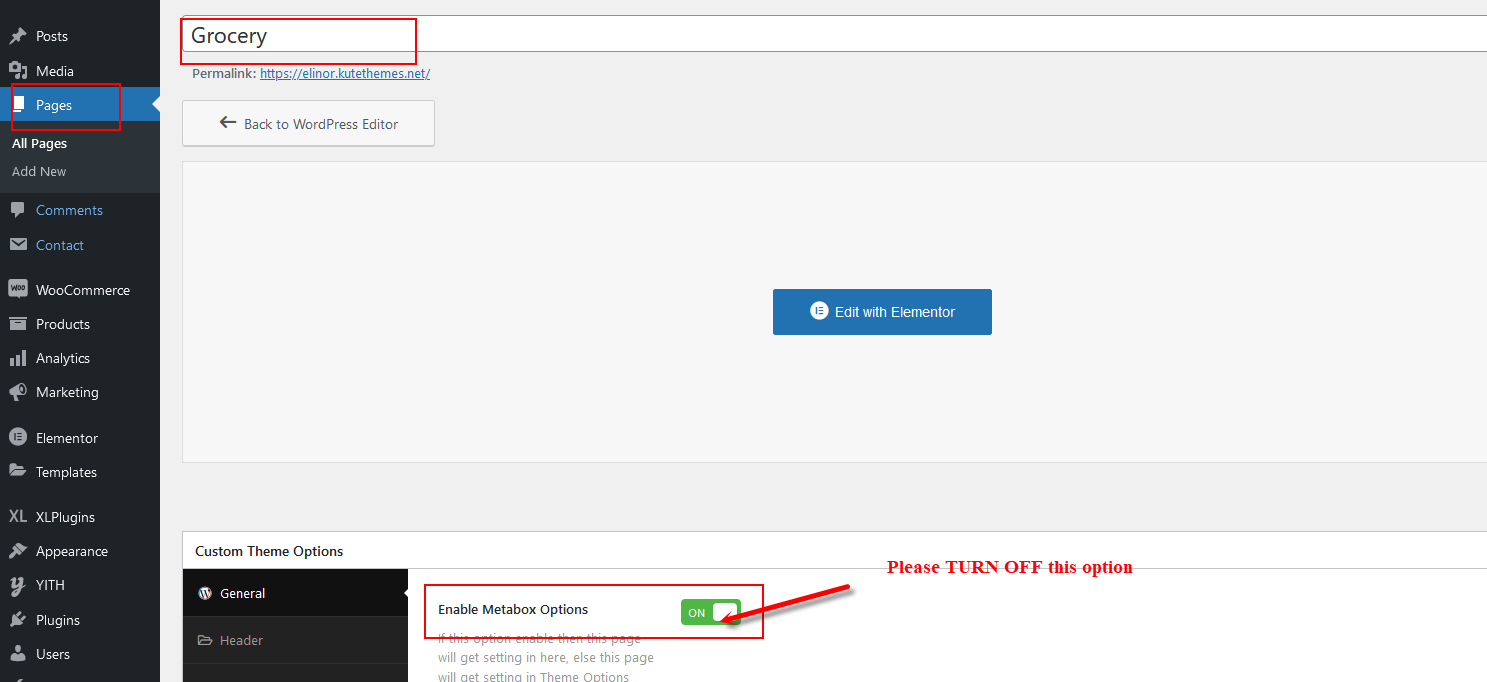1487x682 pixels.
Task: Turn off Enable Metabox Options switch
Action: tap(710, 612)
